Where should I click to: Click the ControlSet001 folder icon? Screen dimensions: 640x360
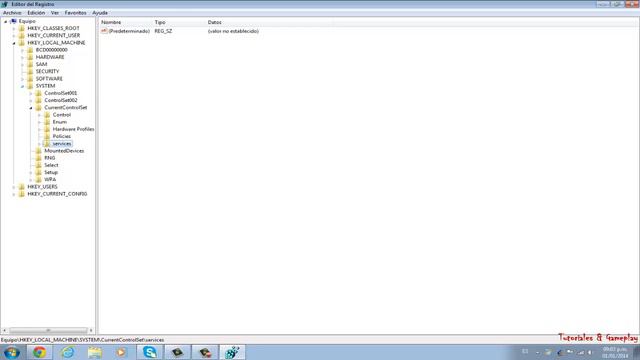pyautogui.click(x=39, y=93)
